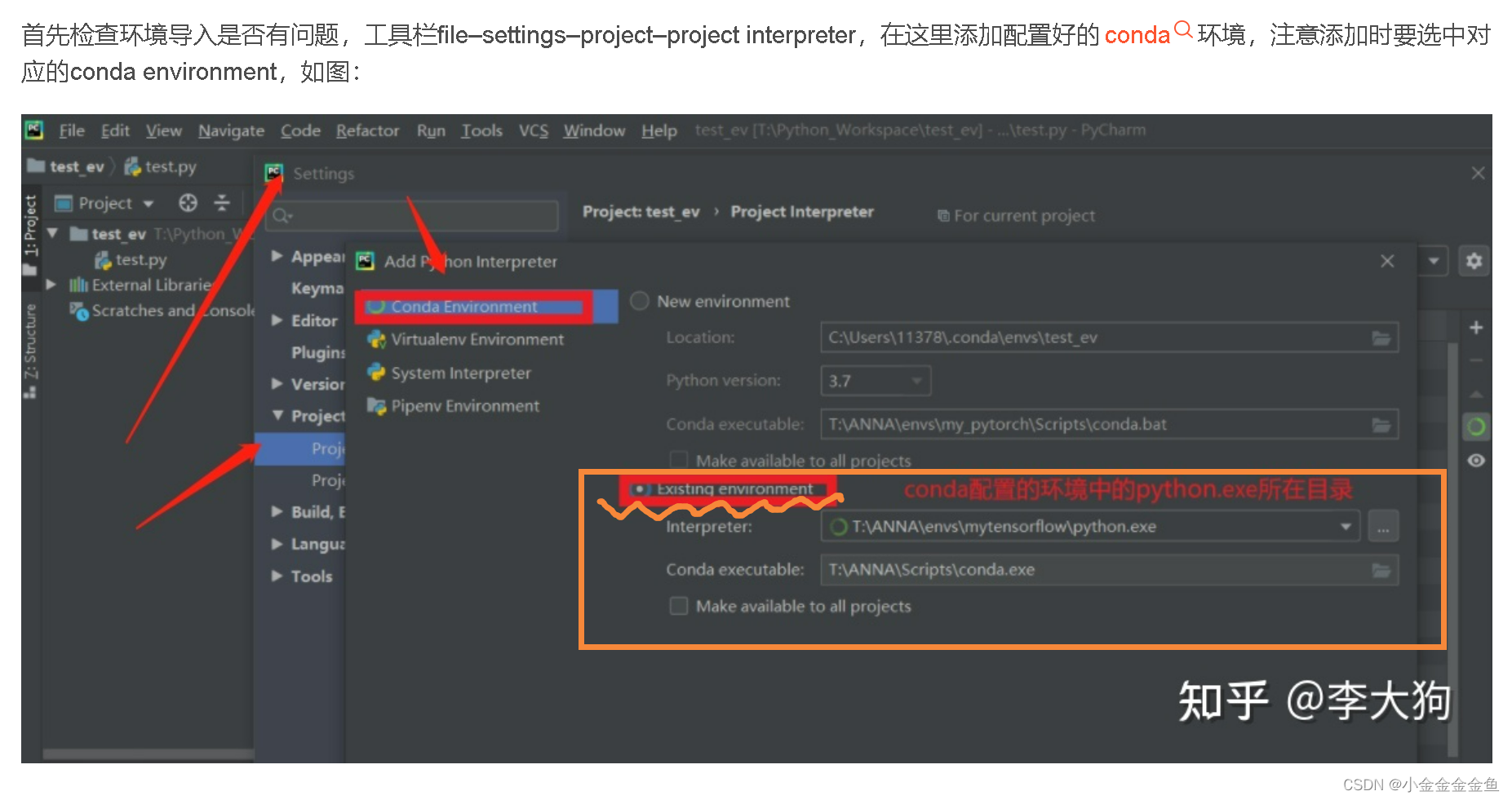Click the search magnifier beside conda link

(x=1183, y=30)
